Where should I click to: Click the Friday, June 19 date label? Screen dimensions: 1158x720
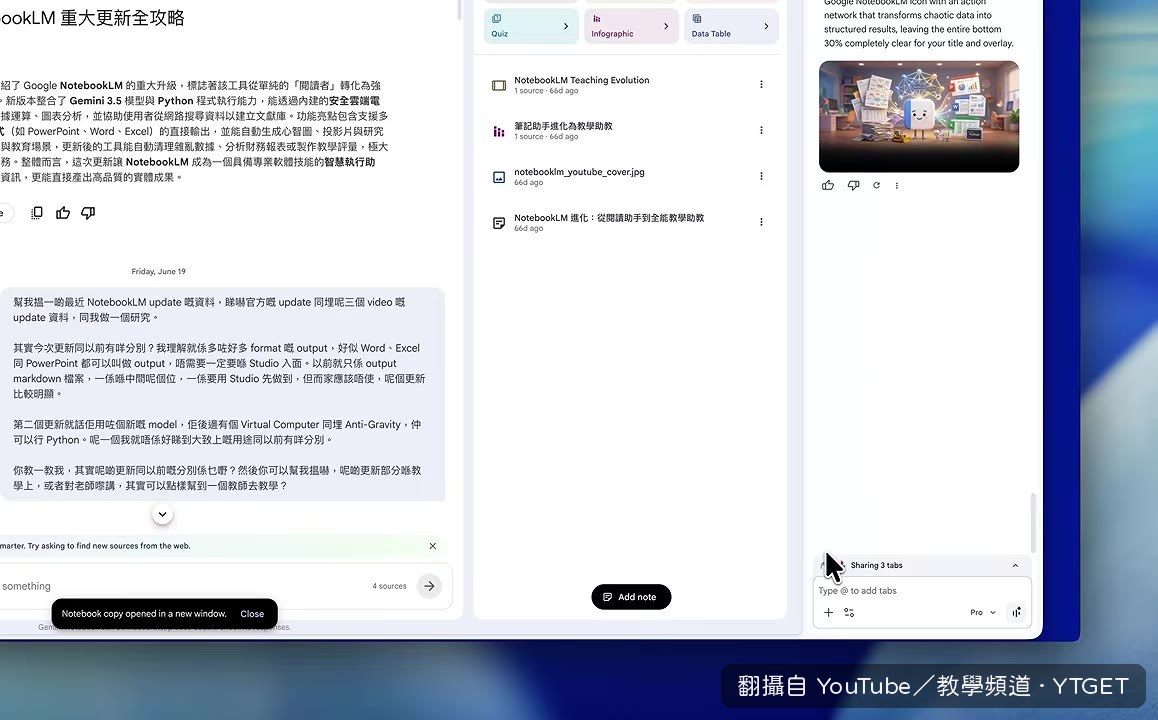(x=159, y=271)
